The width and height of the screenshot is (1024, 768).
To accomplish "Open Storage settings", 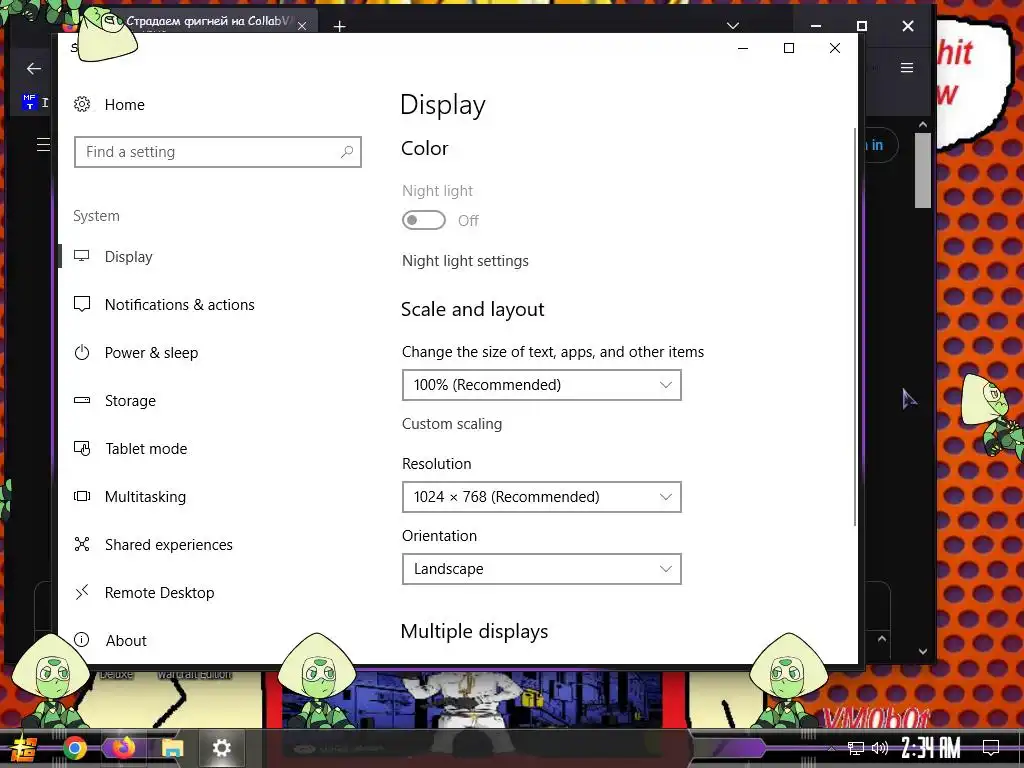I will coord(130,400).
